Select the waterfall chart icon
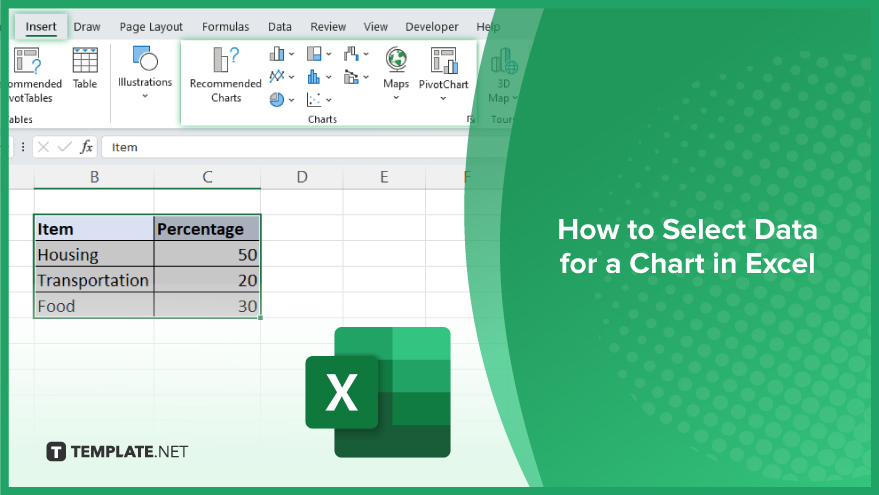This screenshot has height=495, width=879. click(x=351, y=54)
